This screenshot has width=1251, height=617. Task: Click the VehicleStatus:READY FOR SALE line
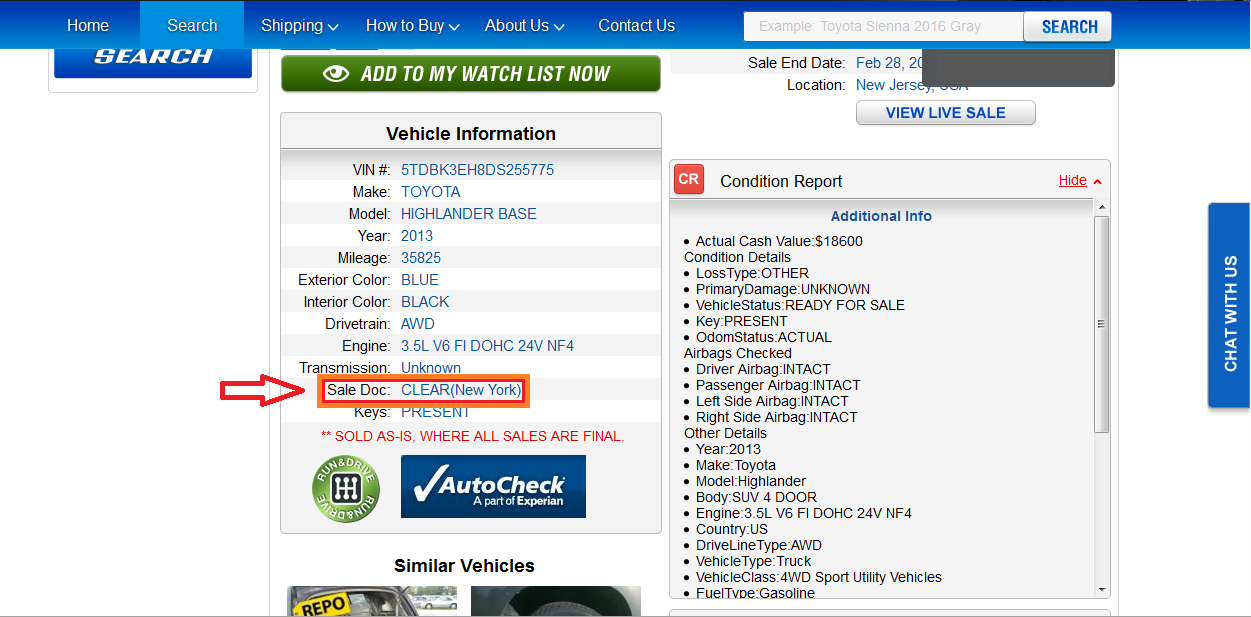(800, 305)
